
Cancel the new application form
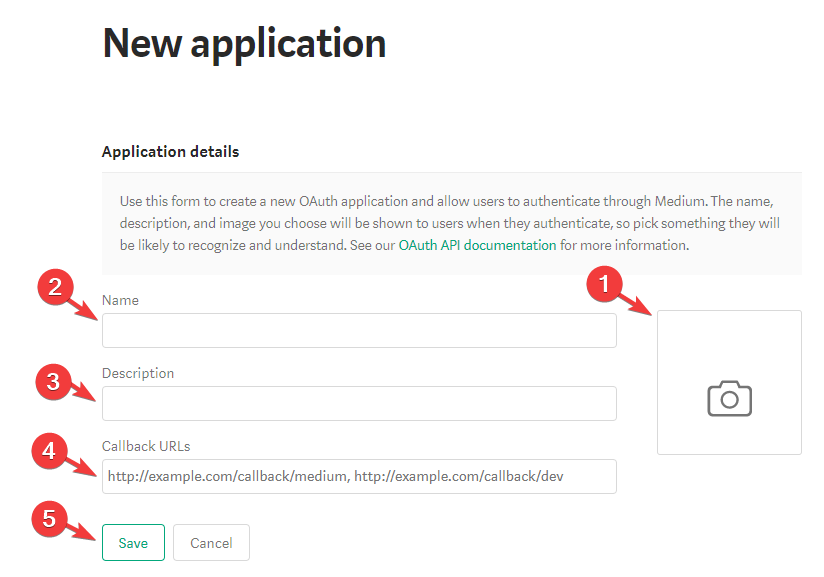(211, 542)
